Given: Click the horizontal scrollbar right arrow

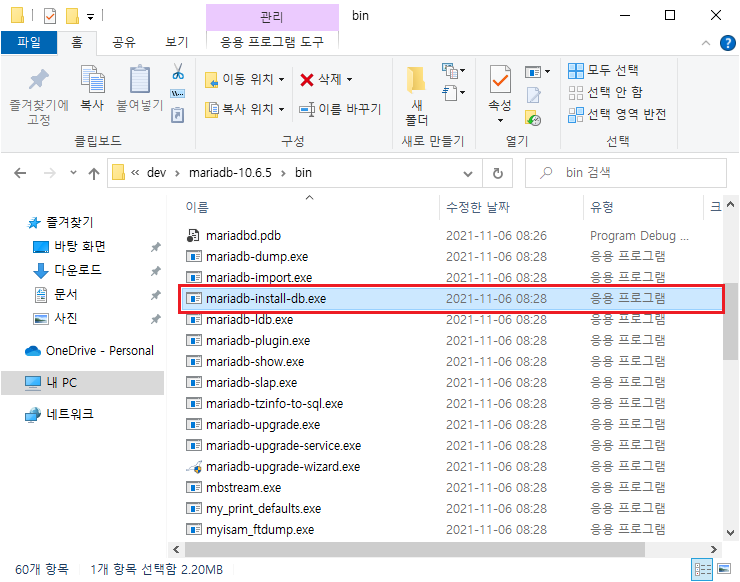Looking at the screenshot, I should [x=713, y=549].
